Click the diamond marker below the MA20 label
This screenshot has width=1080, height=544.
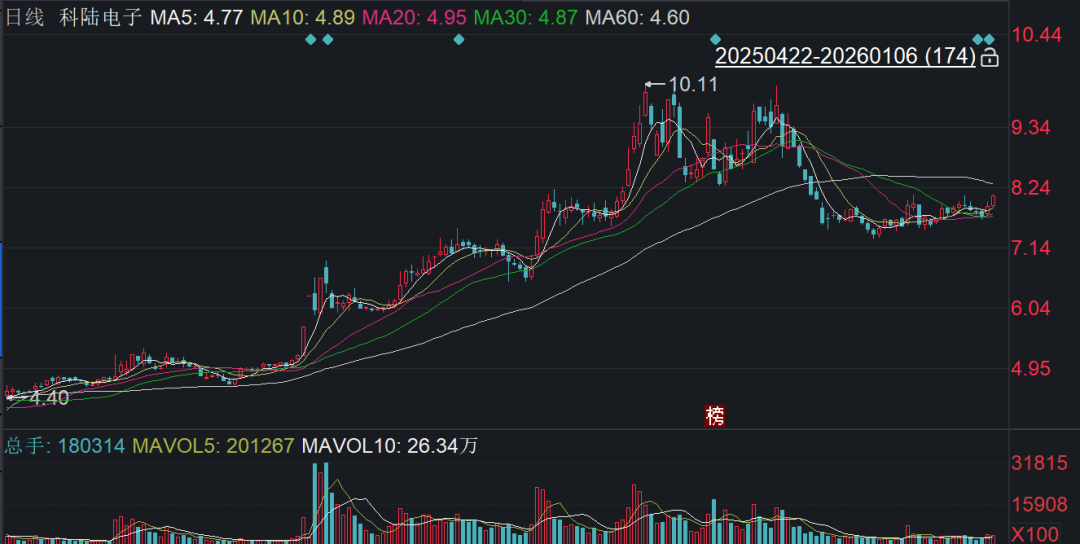click(x=459, y=39)
